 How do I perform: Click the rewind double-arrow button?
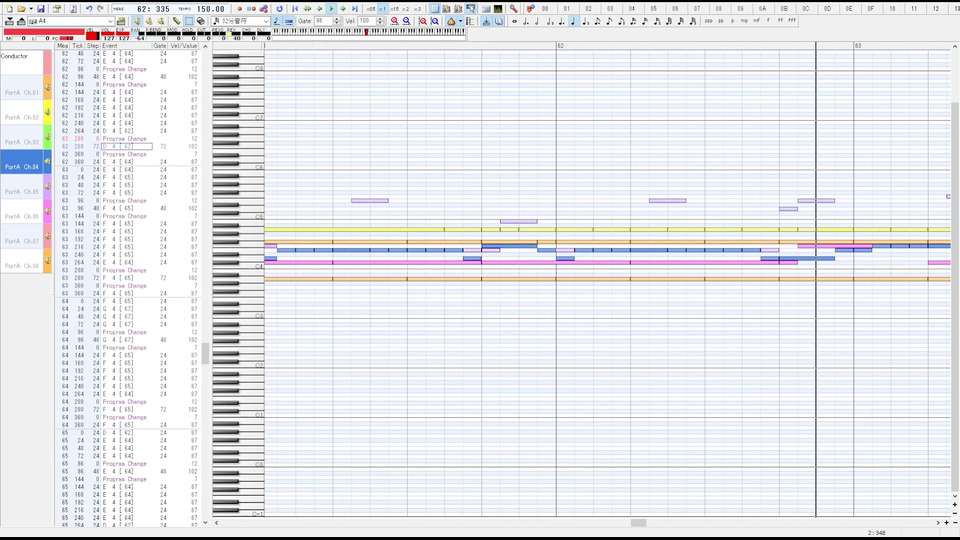point(307,9)
